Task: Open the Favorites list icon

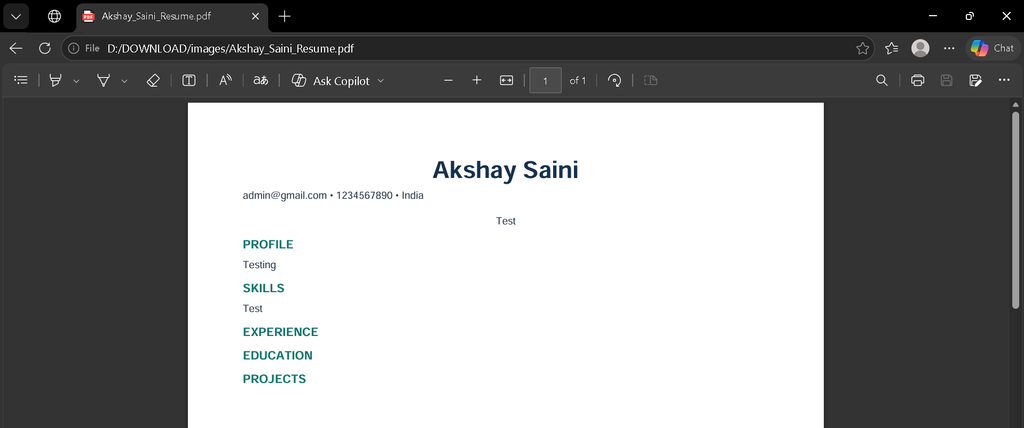Action: 891,48
